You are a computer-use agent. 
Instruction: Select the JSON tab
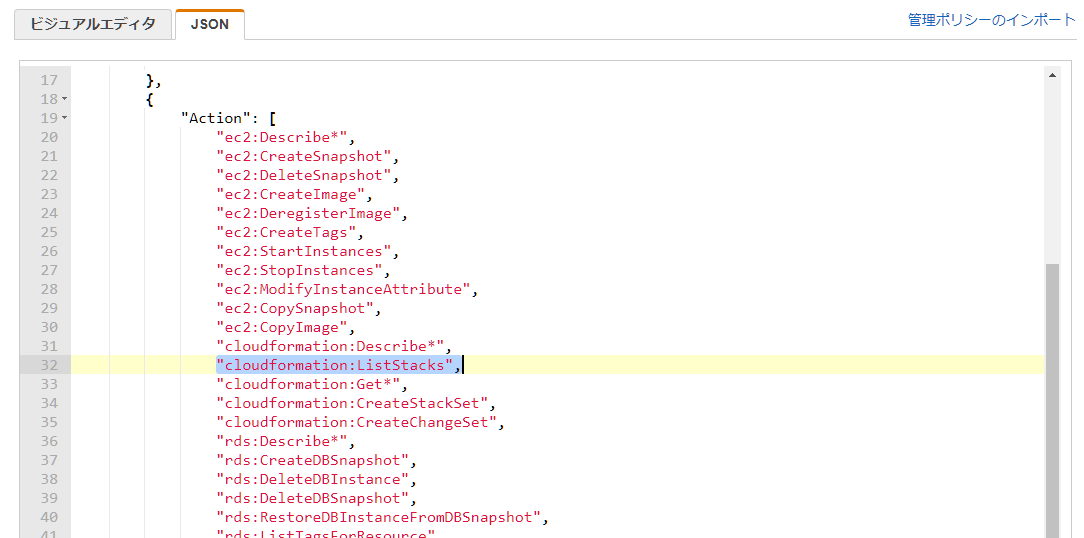[x=209, y=24]
